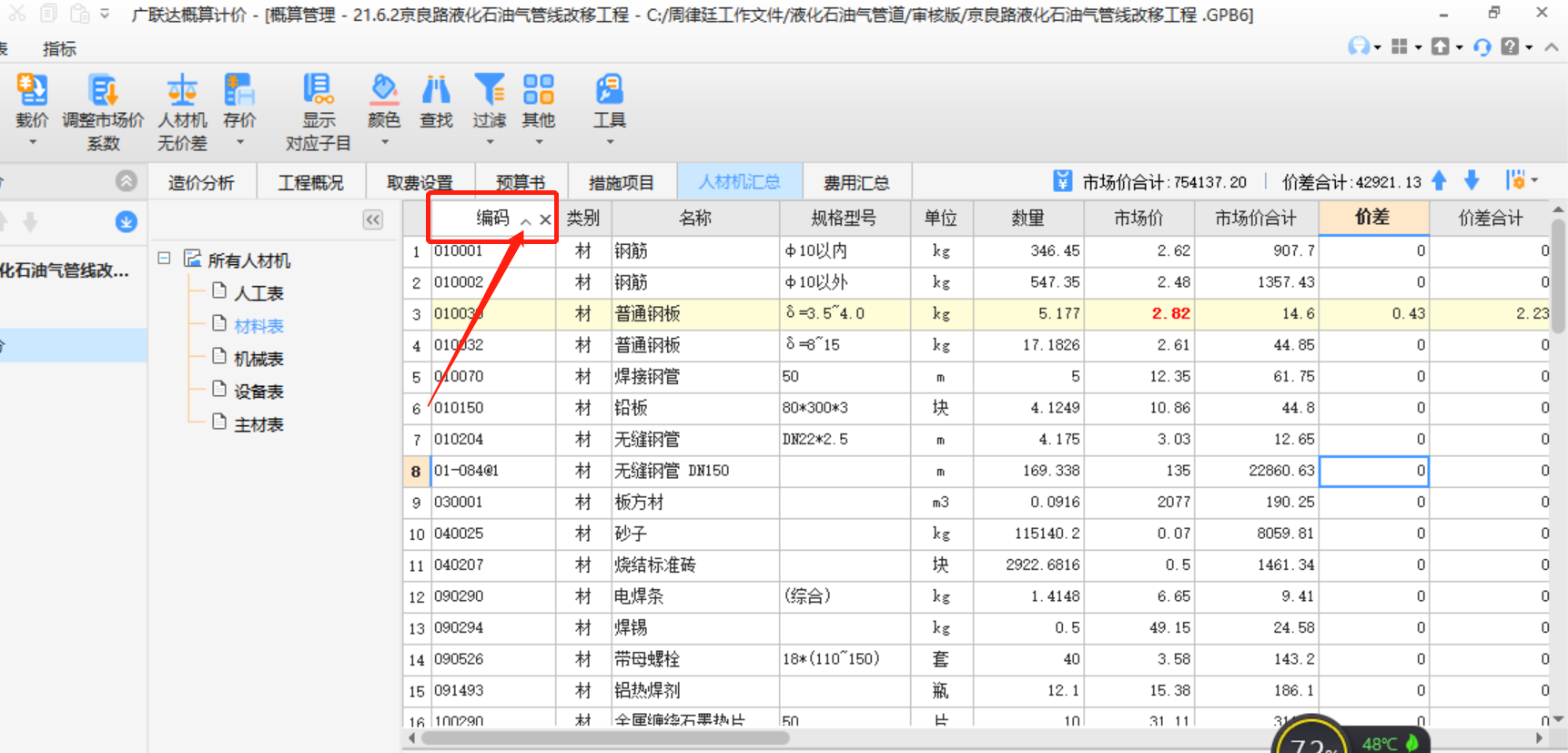Click the calculator icon beside 市场价合计
This screenshot has width=1568, height=753.
coord(1062,181)
